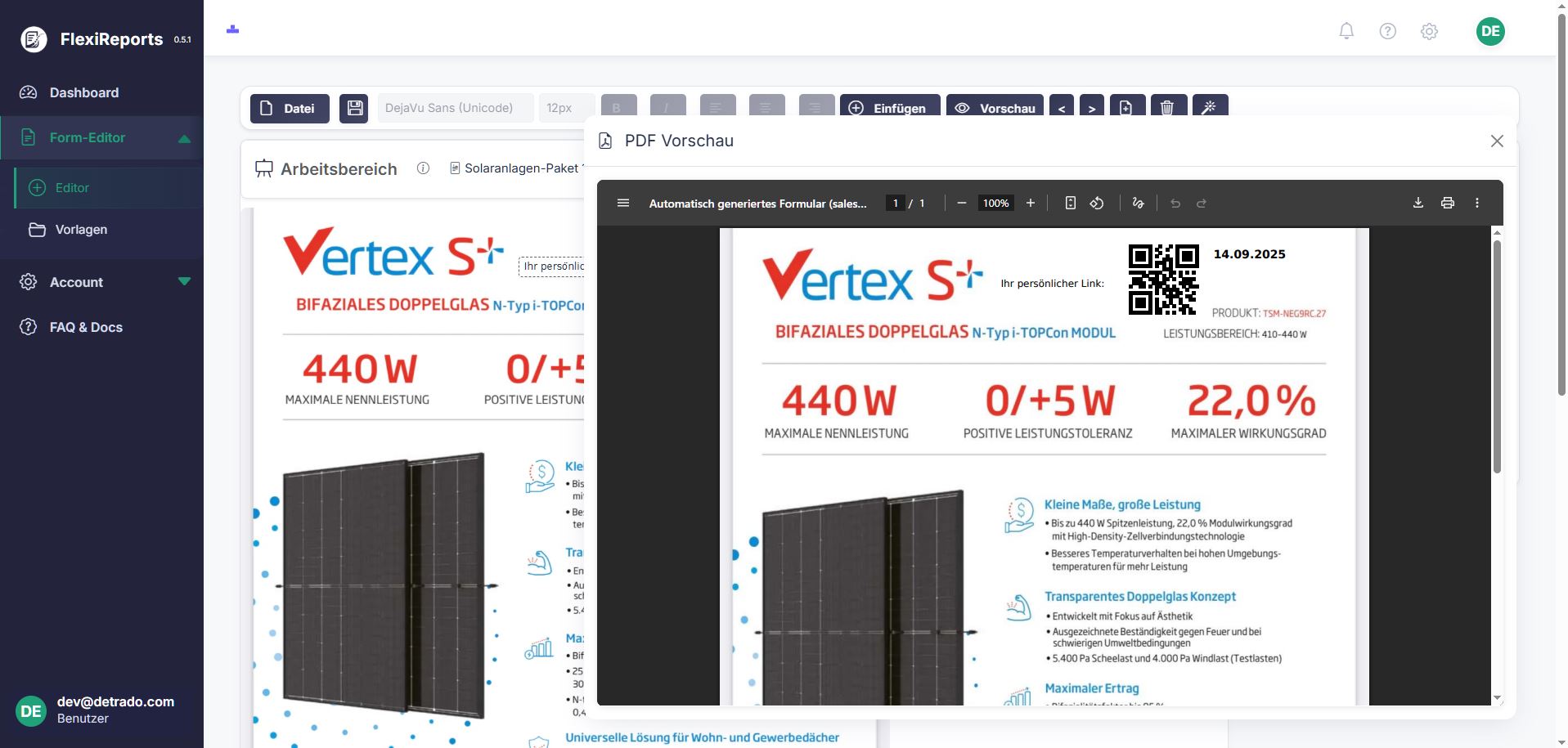
Task: Print the PDF preview document
Action: tap(1447, 203)
